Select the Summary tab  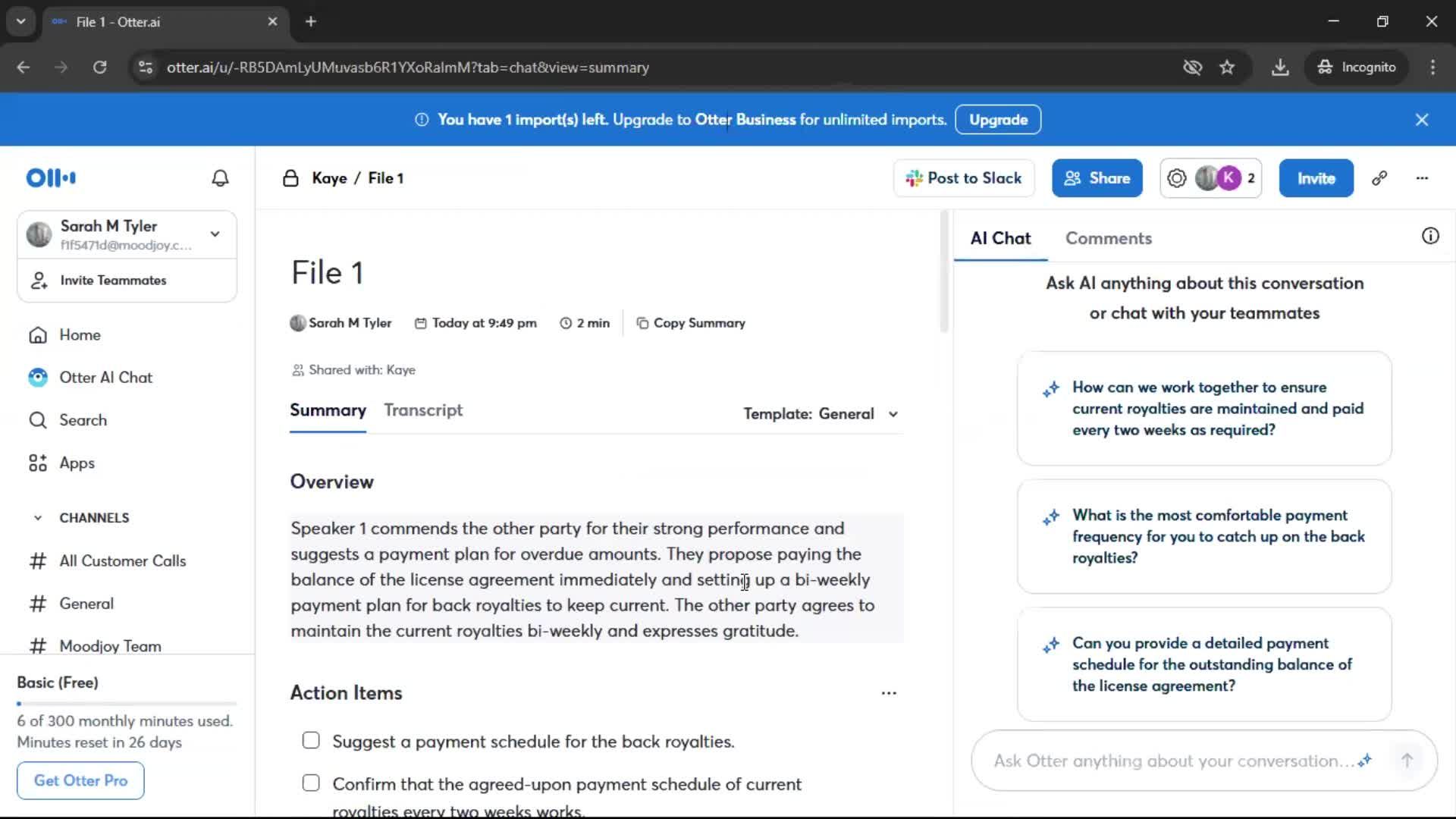pyautogui.click(x=328, y=410)
